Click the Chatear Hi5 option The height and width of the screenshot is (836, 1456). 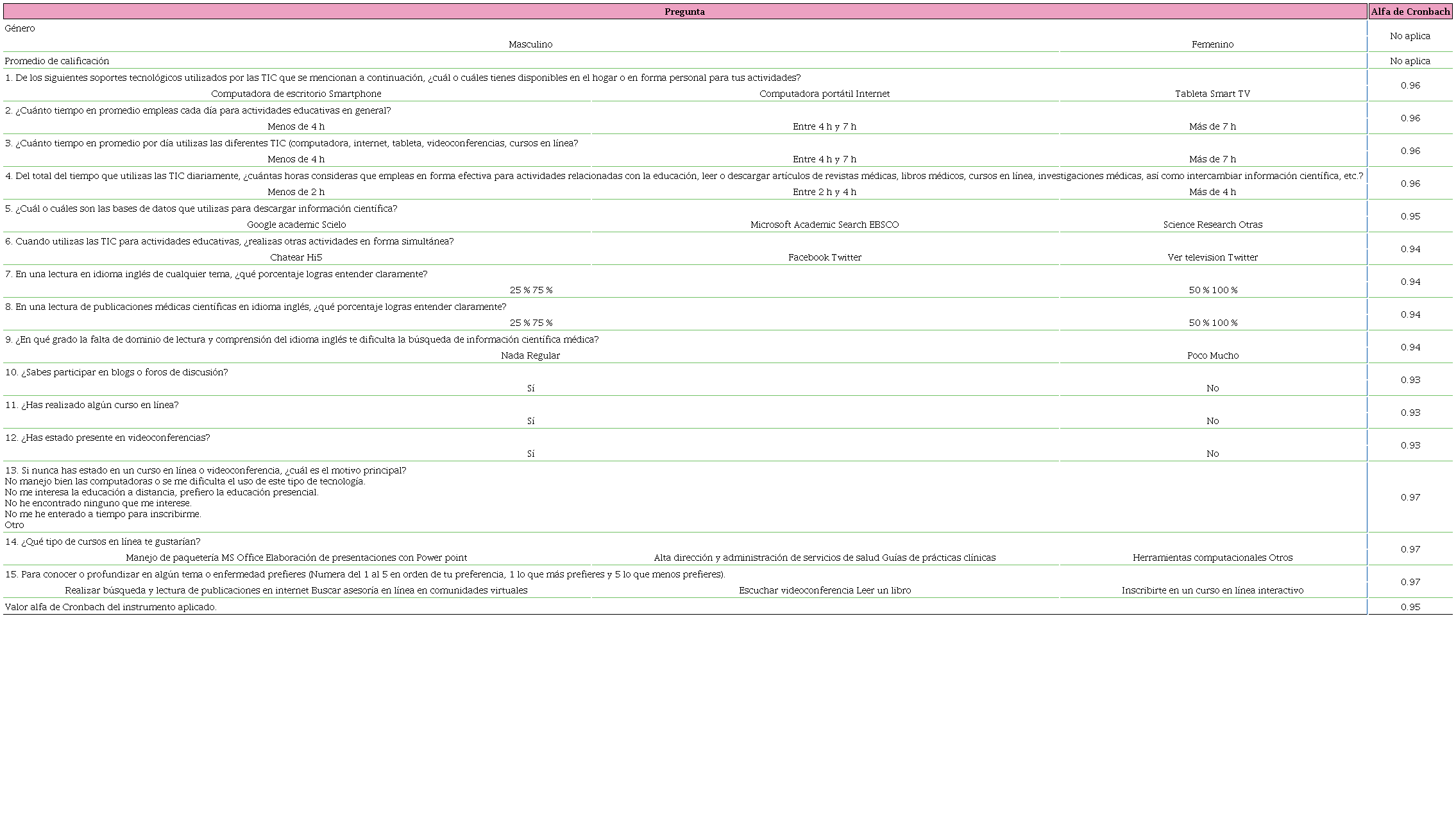[296, 257]
